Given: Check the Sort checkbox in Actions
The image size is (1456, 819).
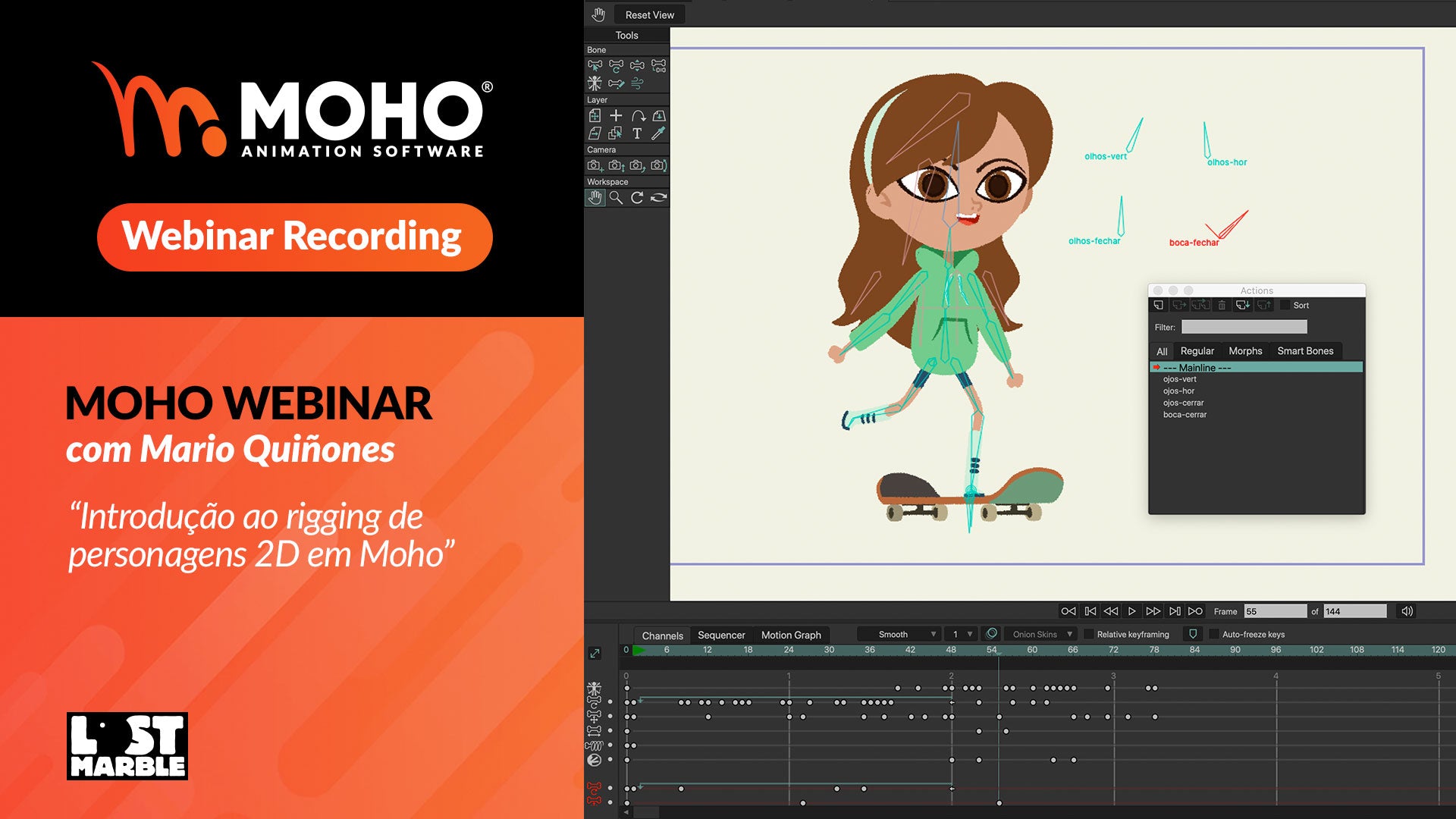Looking at the screenshot, I should [x=1285, y=305].
